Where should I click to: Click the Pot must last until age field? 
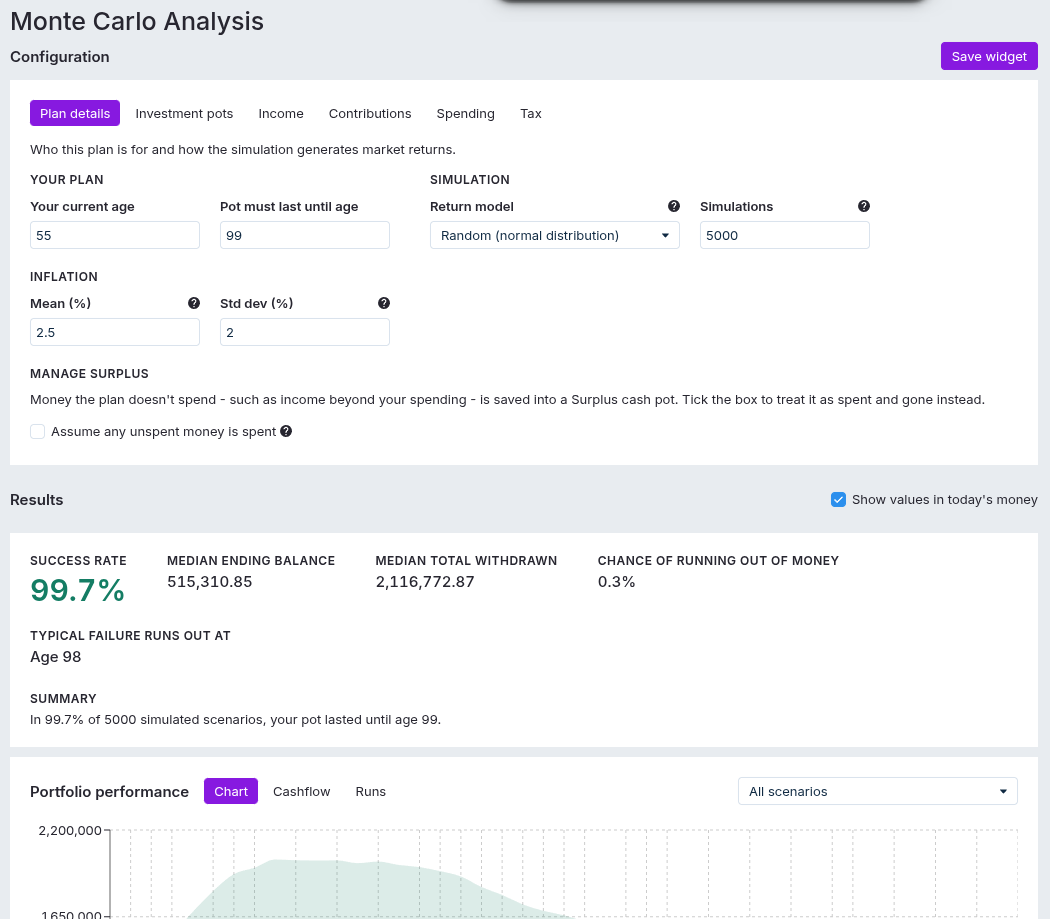coord(305,235)
